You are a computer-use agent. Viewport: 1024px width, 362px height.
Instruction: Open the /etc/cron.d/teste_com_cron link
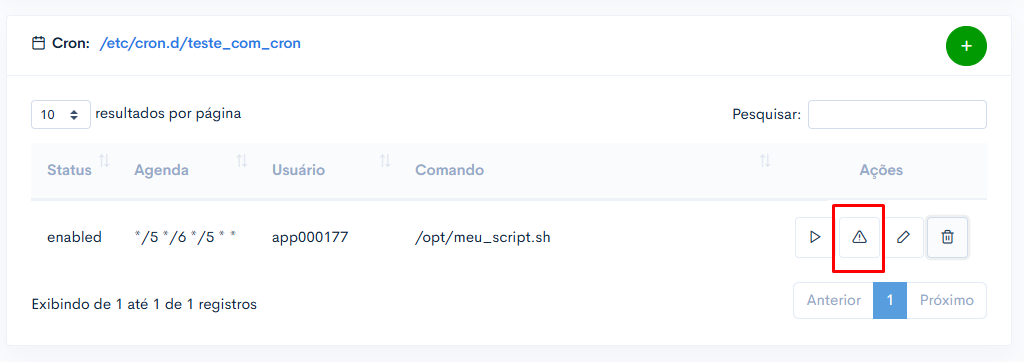pos(200,44)
